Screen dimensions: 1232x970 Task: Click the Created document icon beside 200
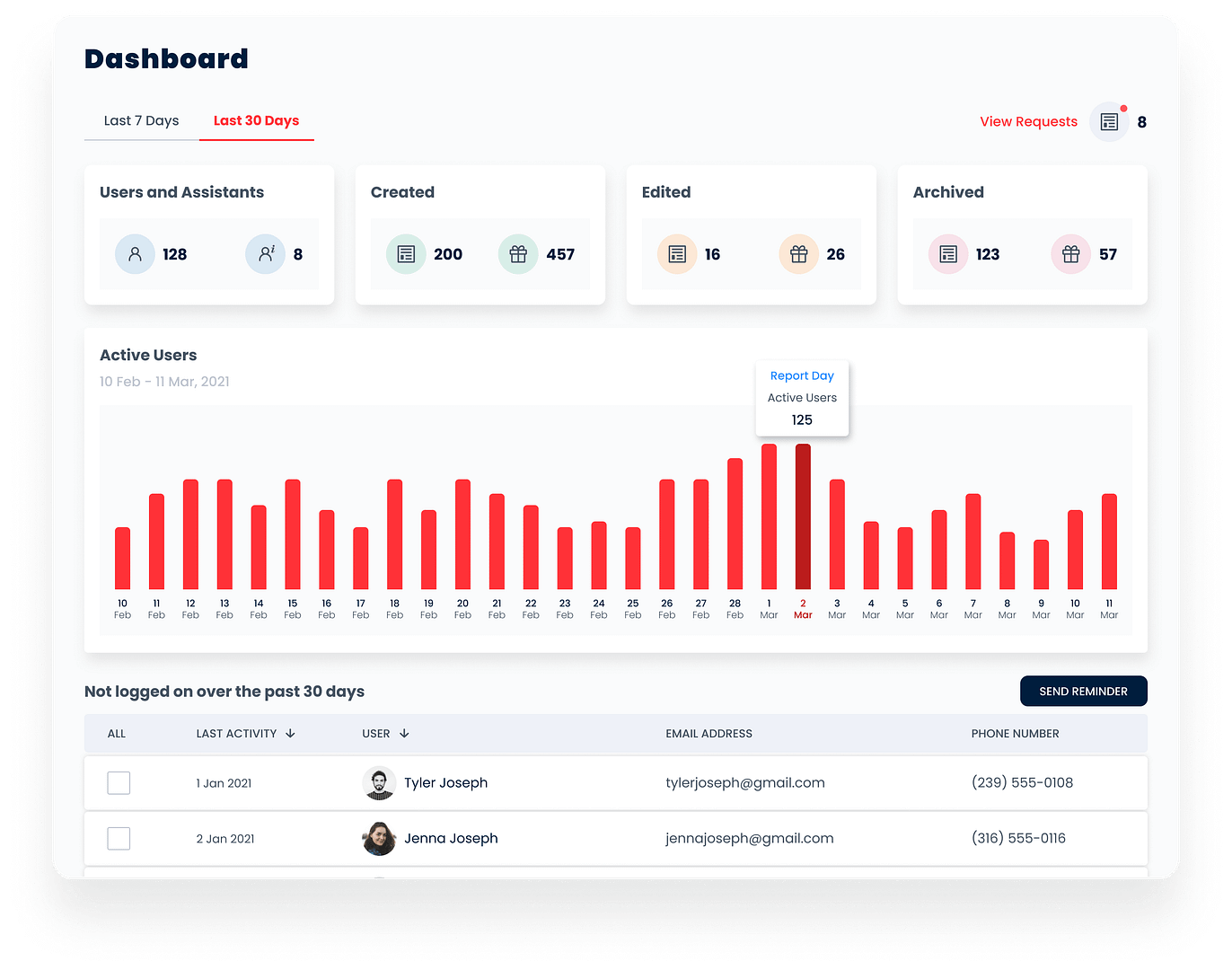click(406, 254)
